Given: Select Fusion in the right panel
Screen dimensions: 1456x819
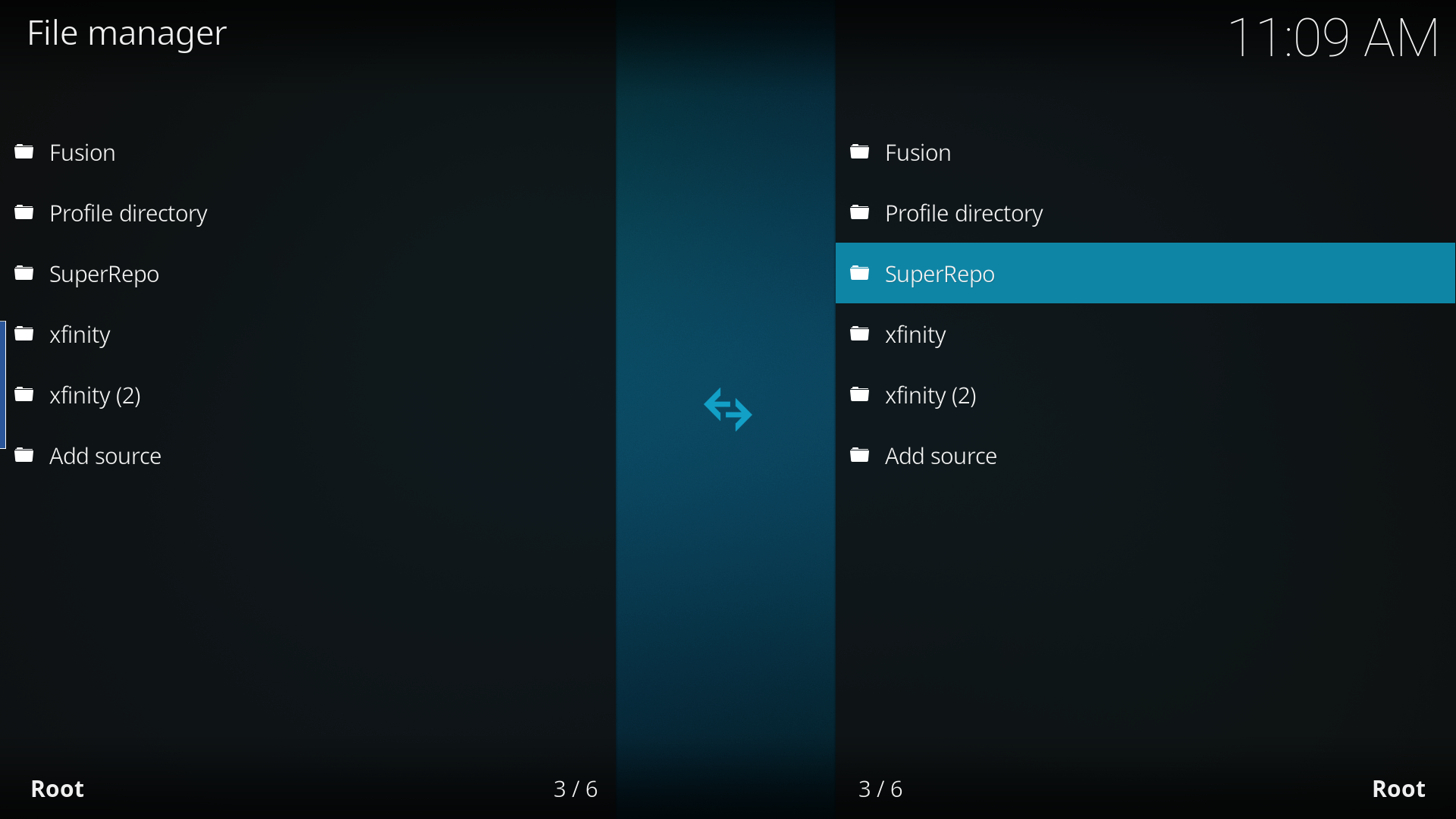Looking at the screenshot, I should (1145, 151).
